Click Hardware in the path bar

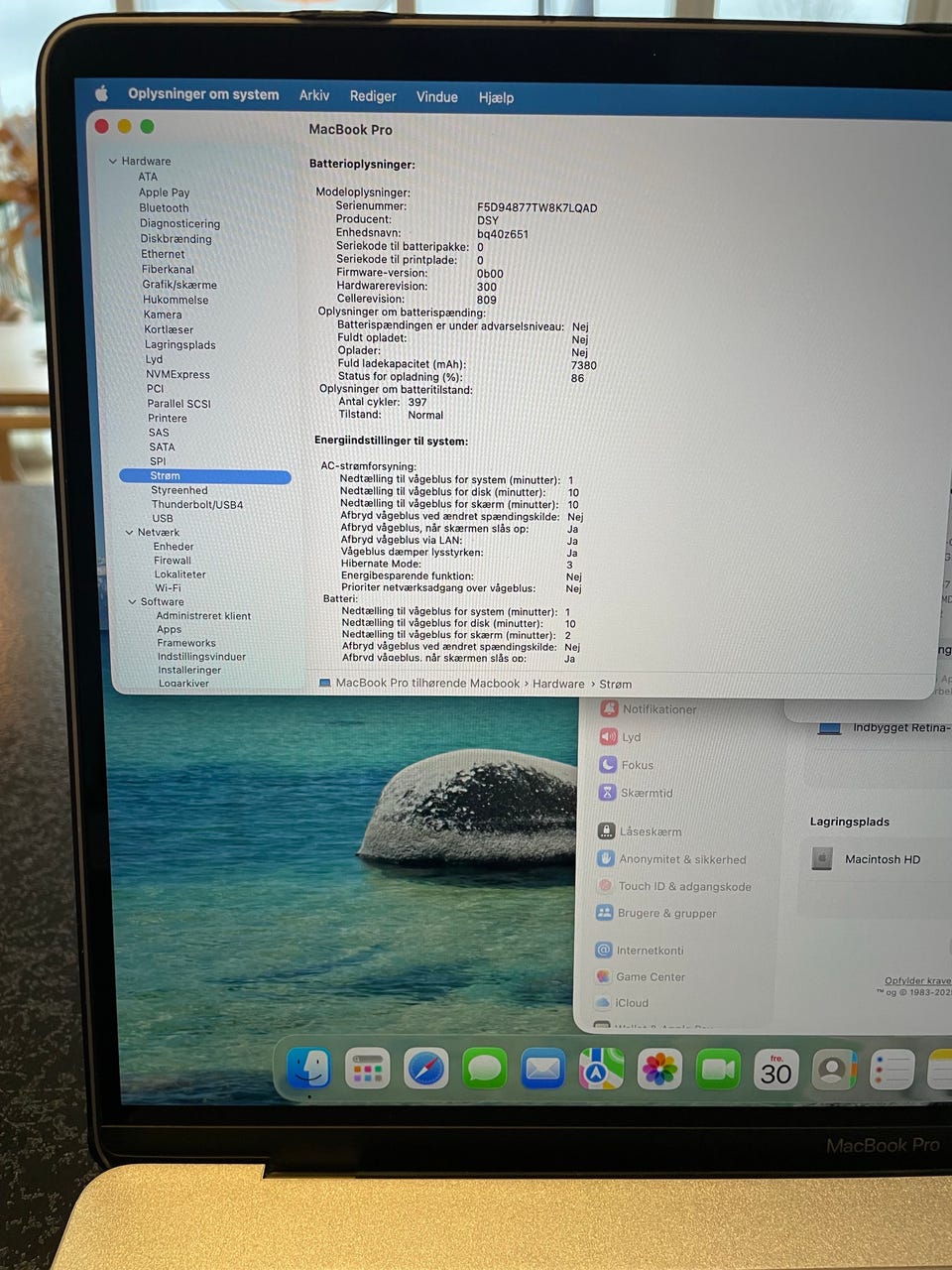pyautogui.click(x=558, y=684)
